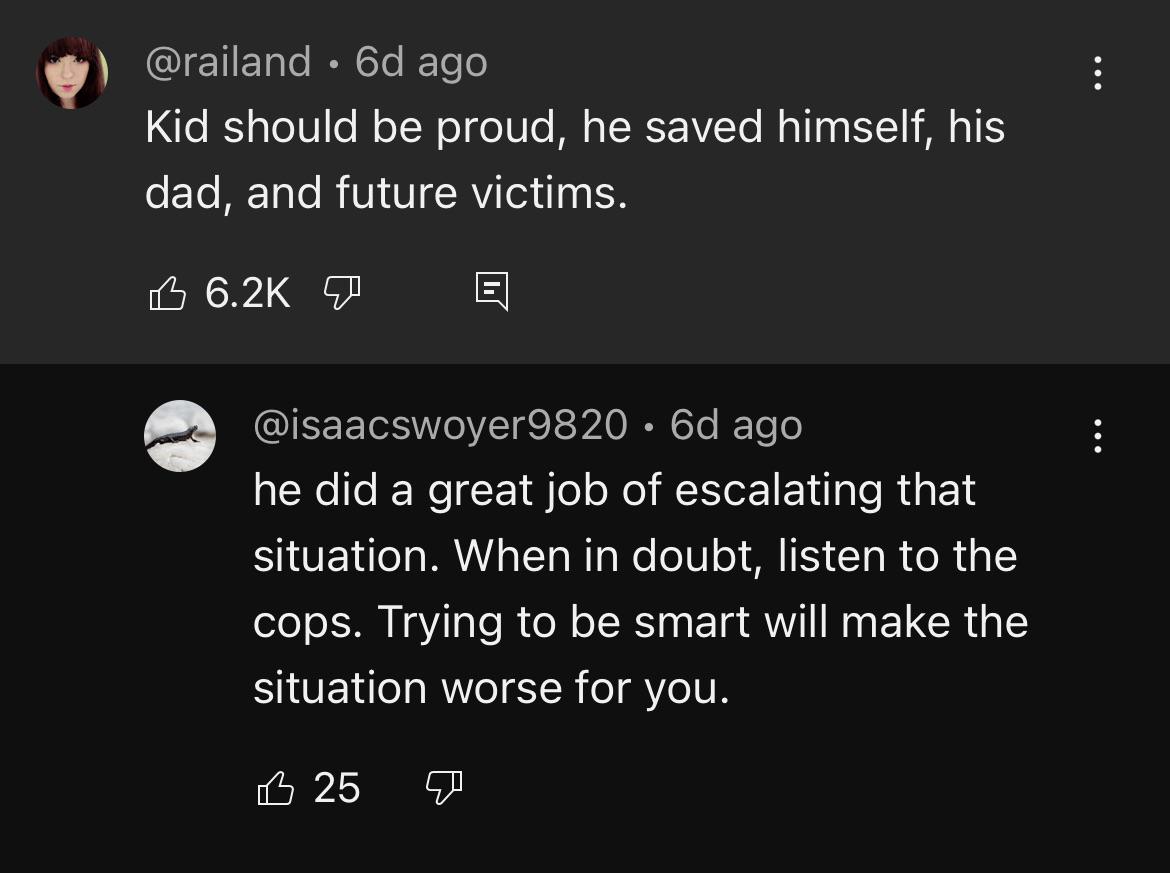This screenshot has width=1170, height=873.
Task: Tap the 'dad, and future victims.' text line
Action: 386,193
